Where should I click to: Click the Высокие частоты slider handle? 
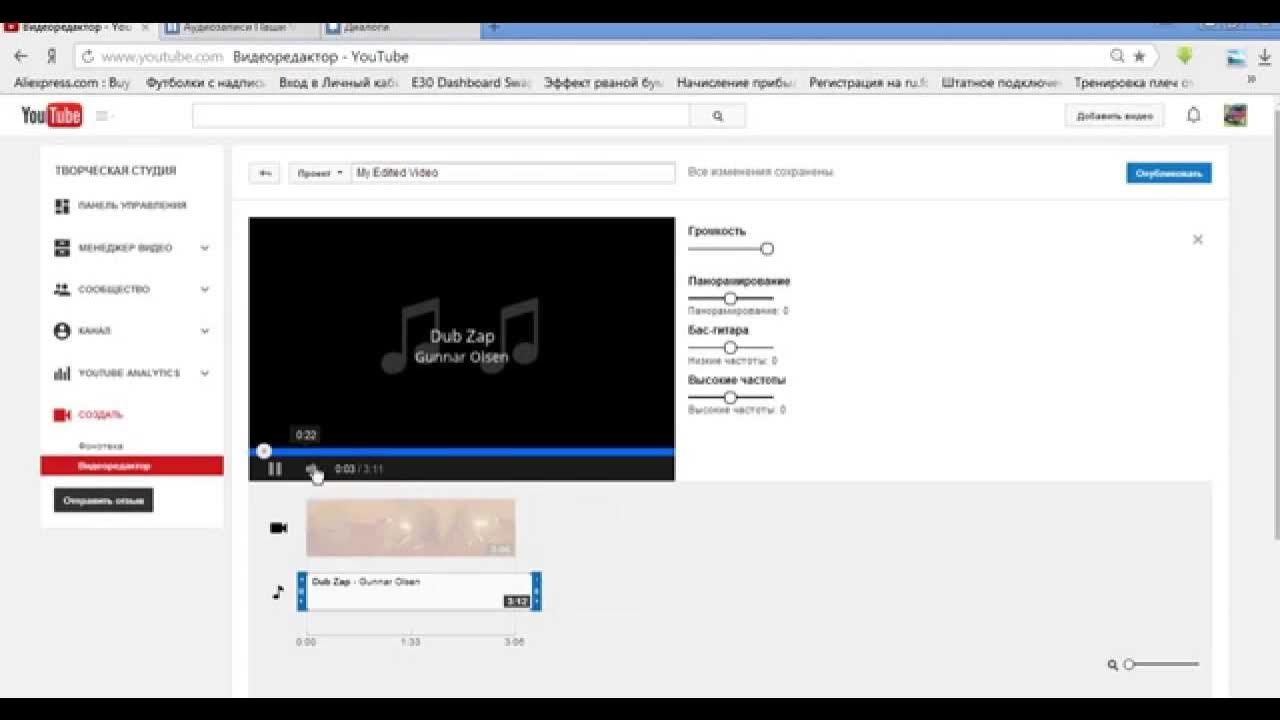click(x=730, y=397)
